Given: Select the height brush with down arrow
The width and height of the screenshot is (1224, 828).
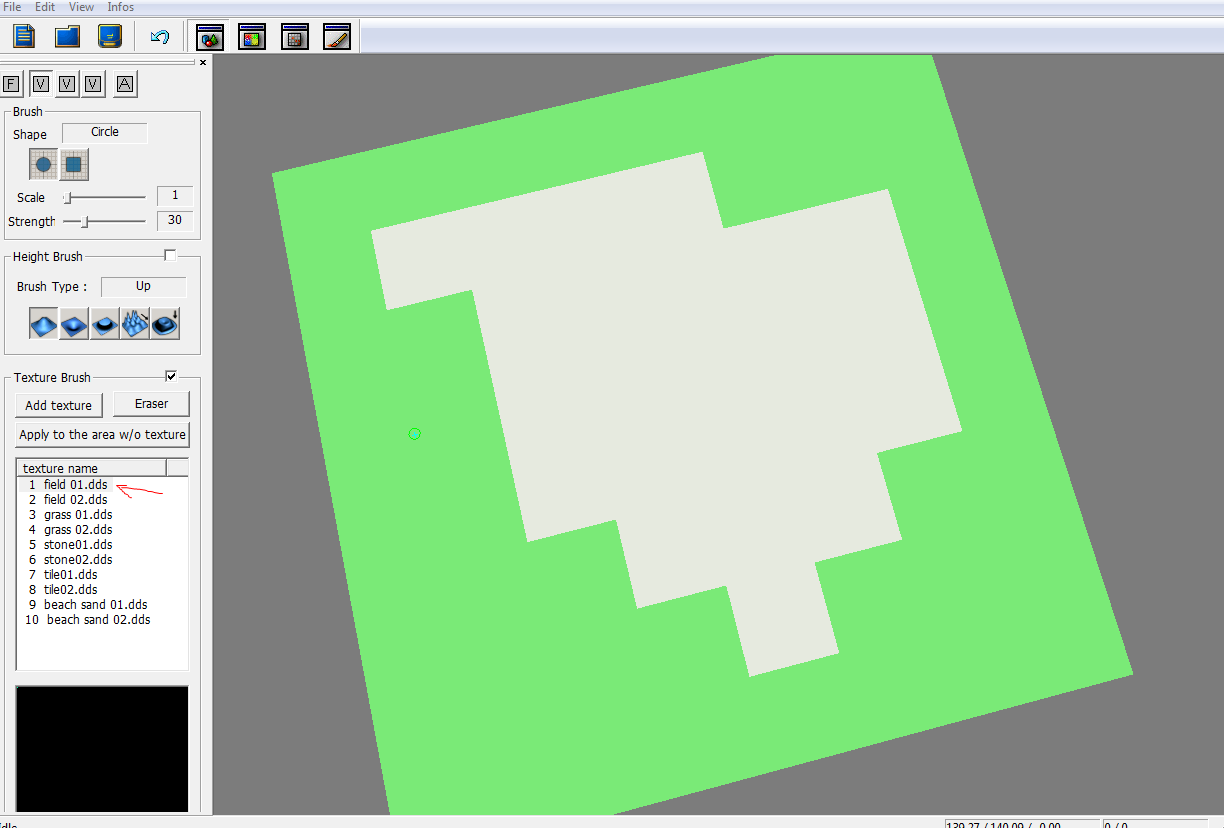Looking at the screenshot, I should (165, 323).
